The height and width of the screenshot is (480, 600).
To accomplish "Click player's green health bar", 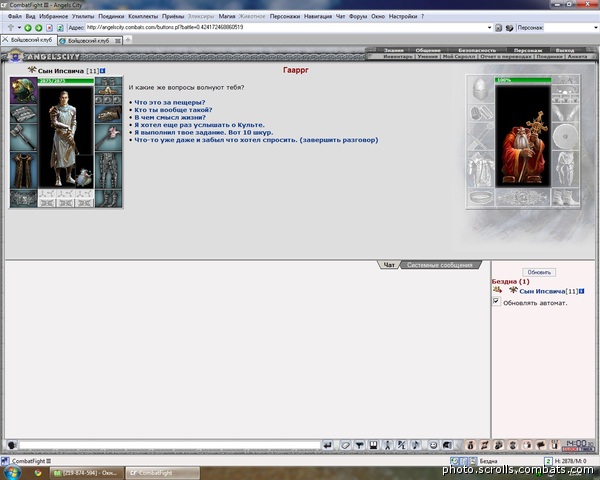I will coord(66,81).
